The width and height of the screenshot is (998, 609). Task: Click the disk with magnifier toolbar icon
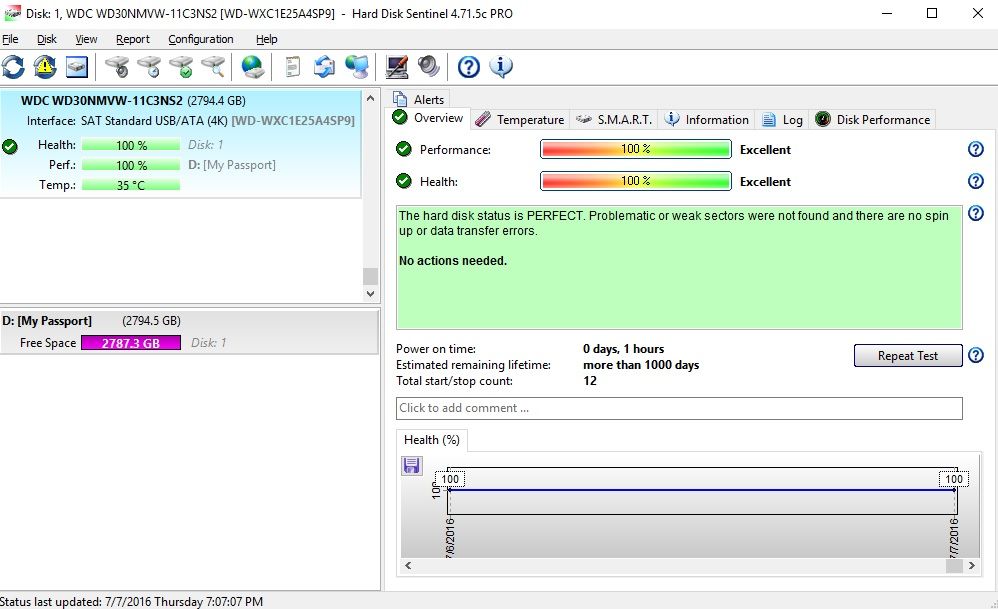click(x=213, y=67)
